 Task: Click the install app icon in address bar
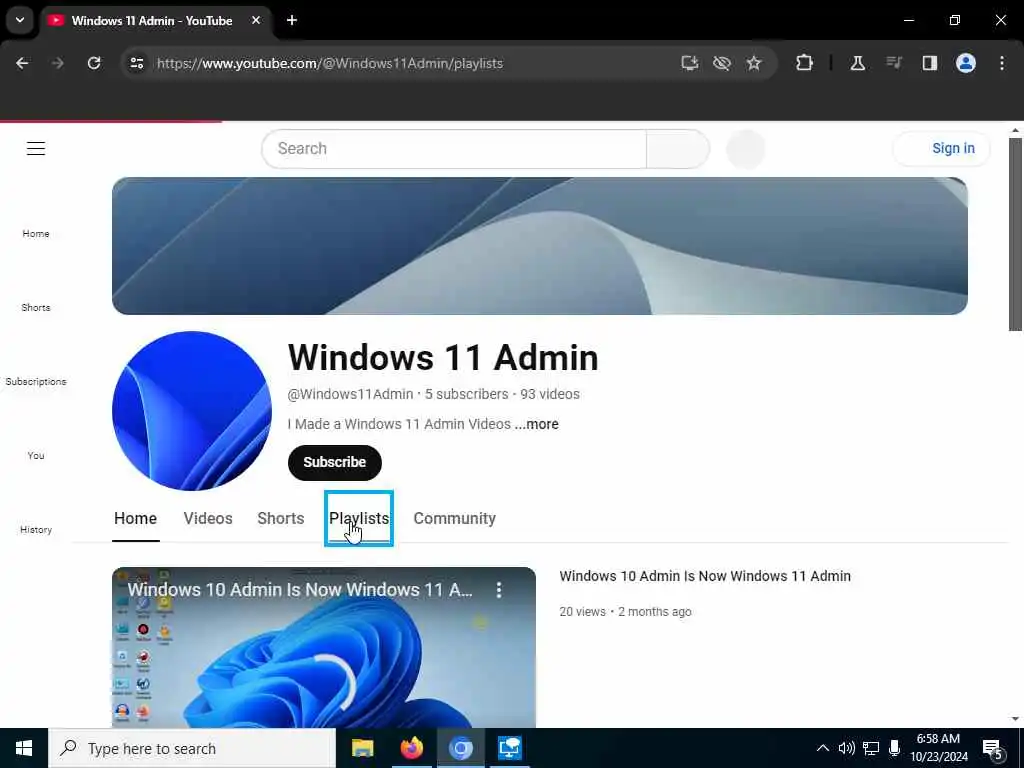(x=690, y=63)
